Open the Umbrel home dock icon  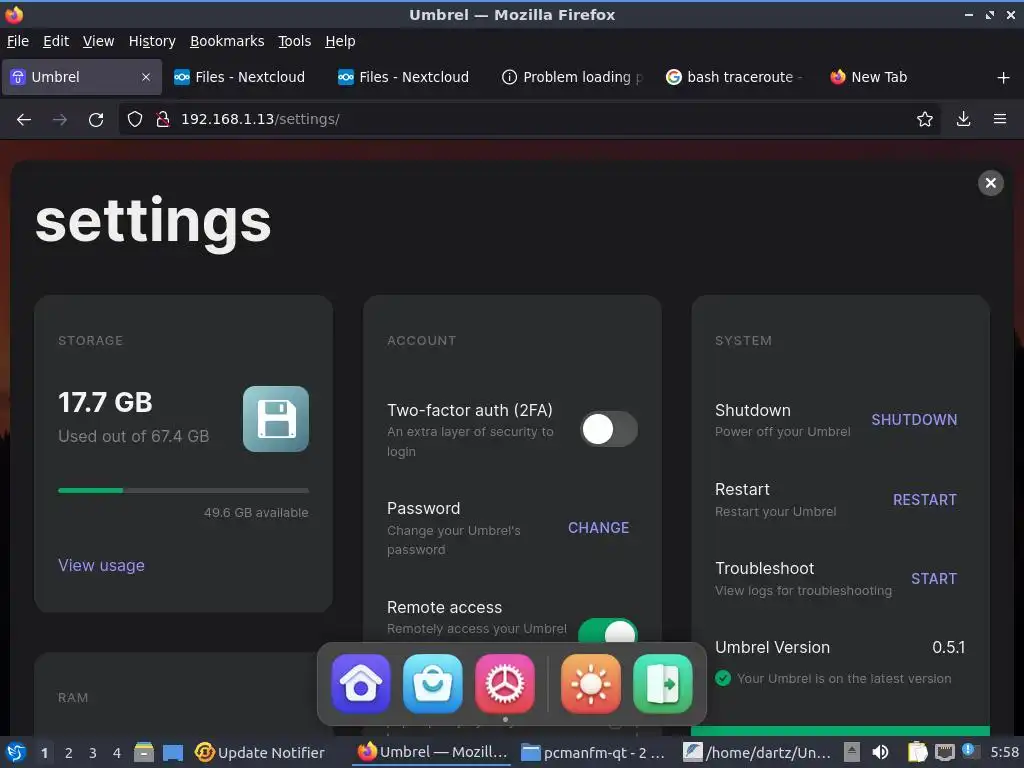click(x=360, y=684)
